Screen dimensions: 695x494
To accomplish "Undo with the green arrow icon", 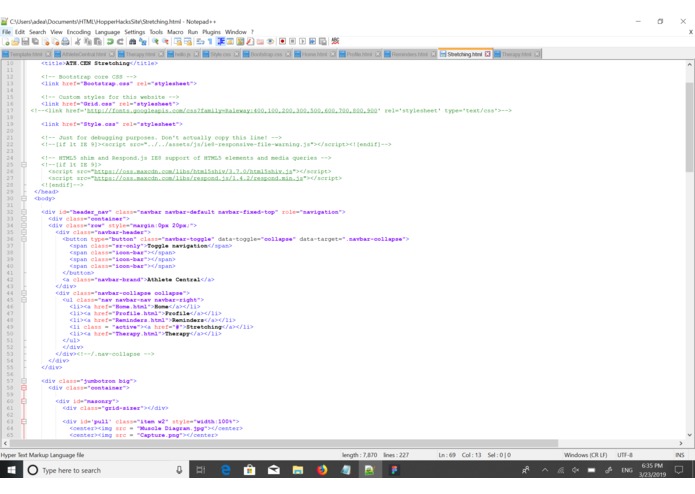I will tap(110, 42).
